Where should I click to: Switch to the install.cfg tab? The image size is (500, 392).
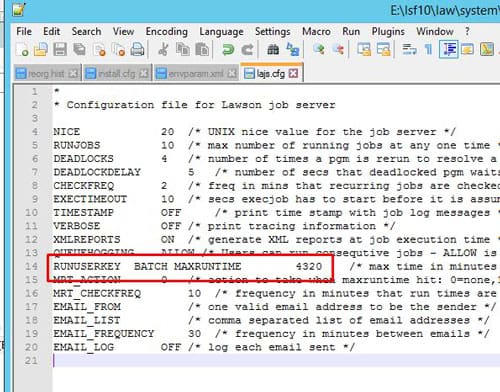(x=116, y=73)
